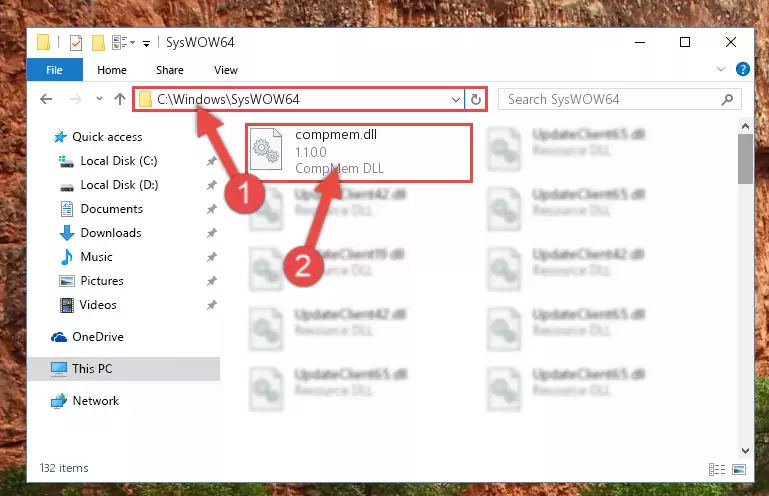Click the address bar path C:\Windows\SysWOW64
The image size is (769, 496).
[x=228, y=100]
